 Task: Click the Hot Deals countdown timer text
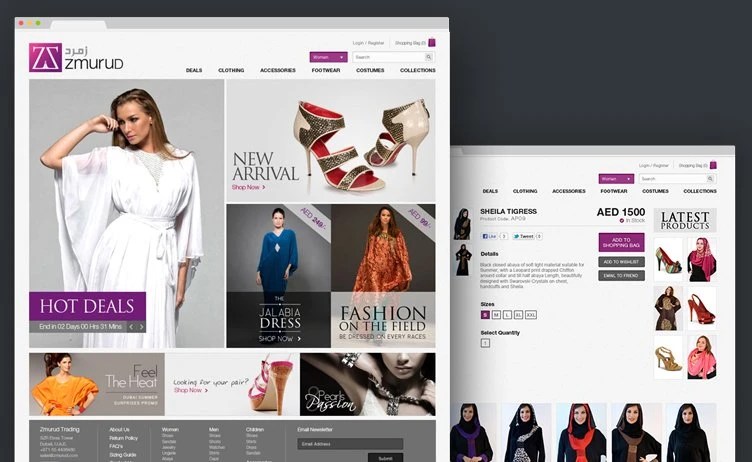[80, 327]
